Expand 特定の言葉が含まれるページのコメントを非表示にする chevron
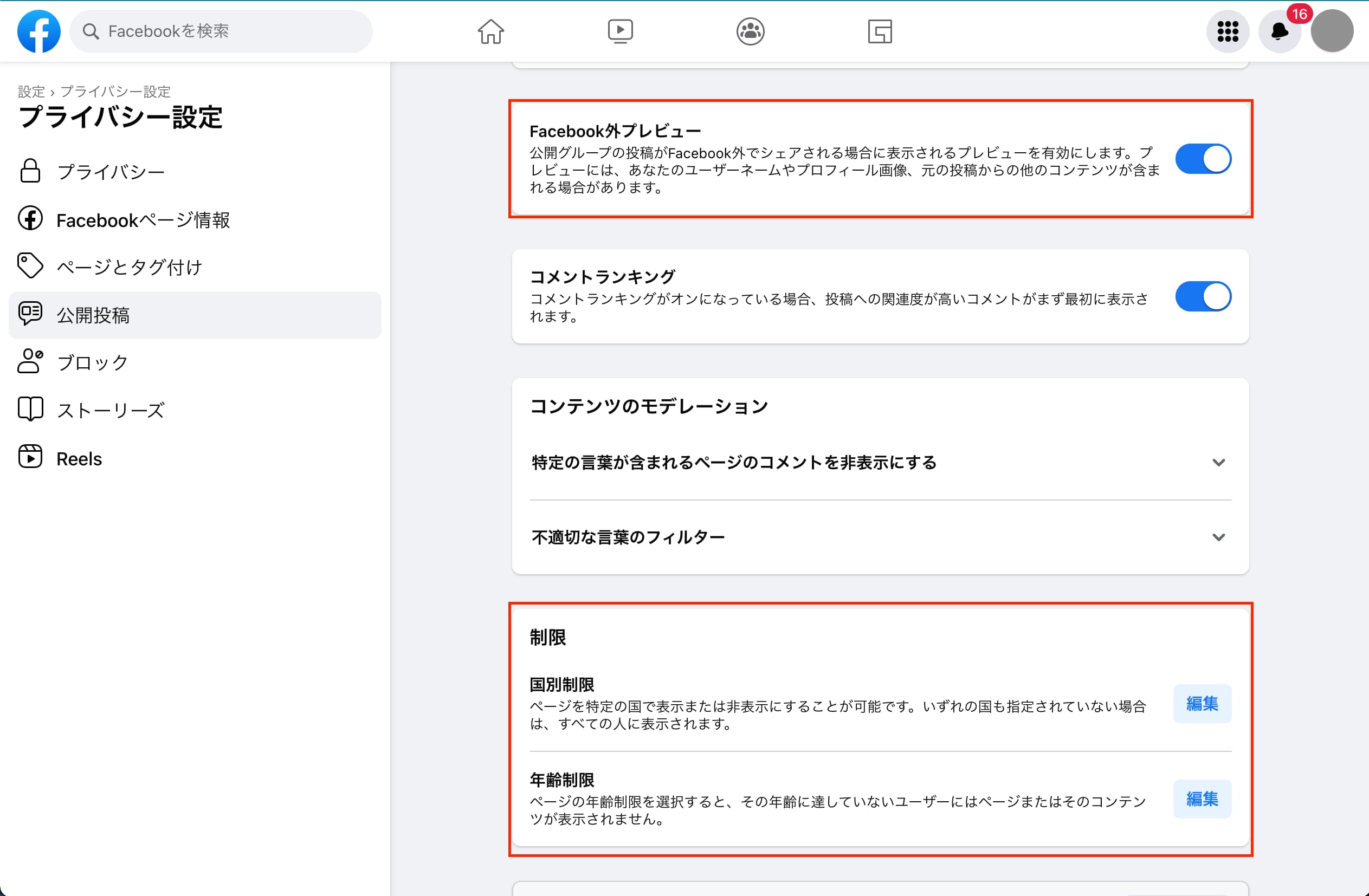This screenshot has width=1369, height=896. tap(1218, 463)
